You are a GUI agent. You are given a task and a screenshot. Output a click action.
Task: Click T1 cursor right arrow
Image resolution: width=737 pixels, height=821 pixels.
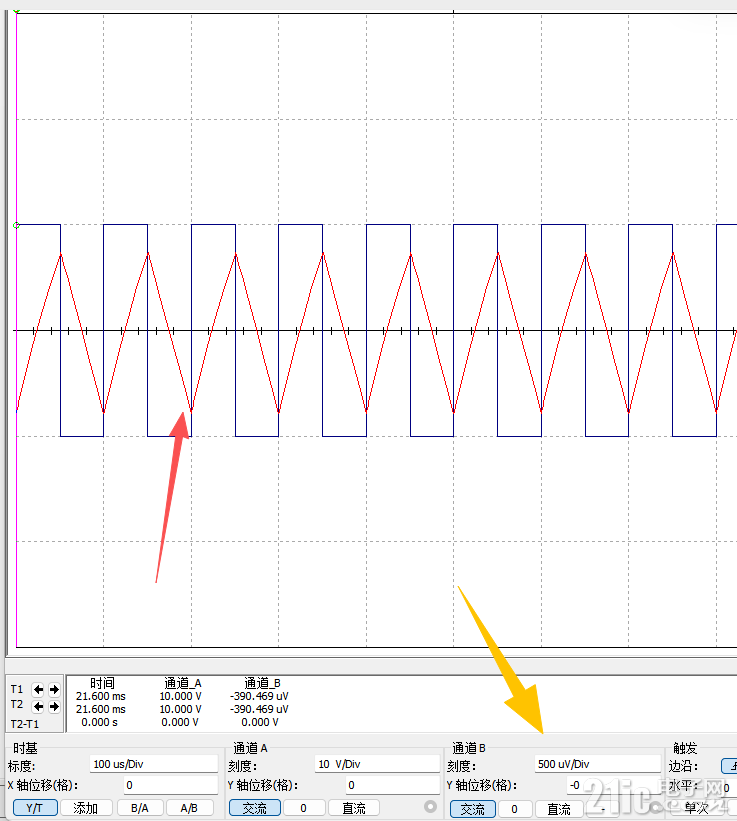pos(54,689)
